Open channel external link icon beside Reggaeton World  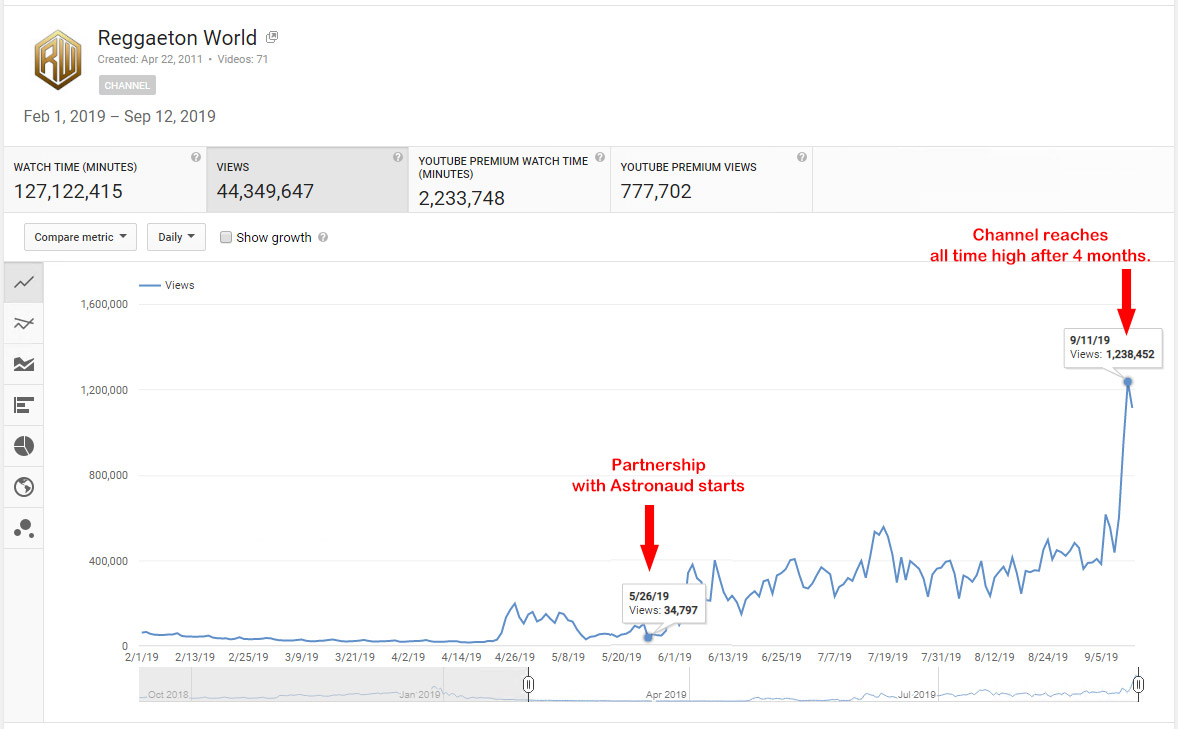coord(272,37)
